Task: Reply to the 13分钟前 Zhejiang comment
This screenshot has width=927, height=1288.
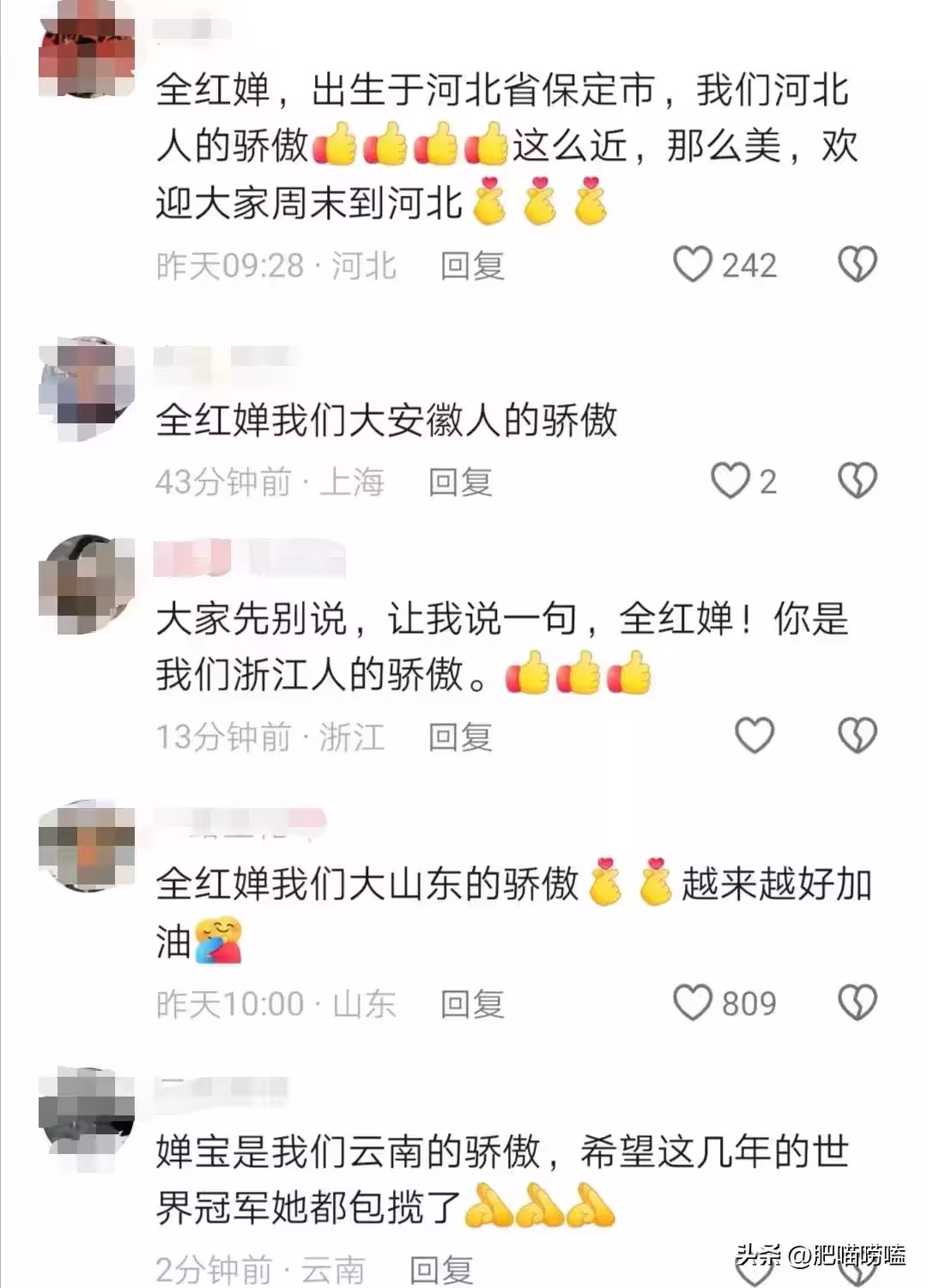Action: [x=460, y=737]
